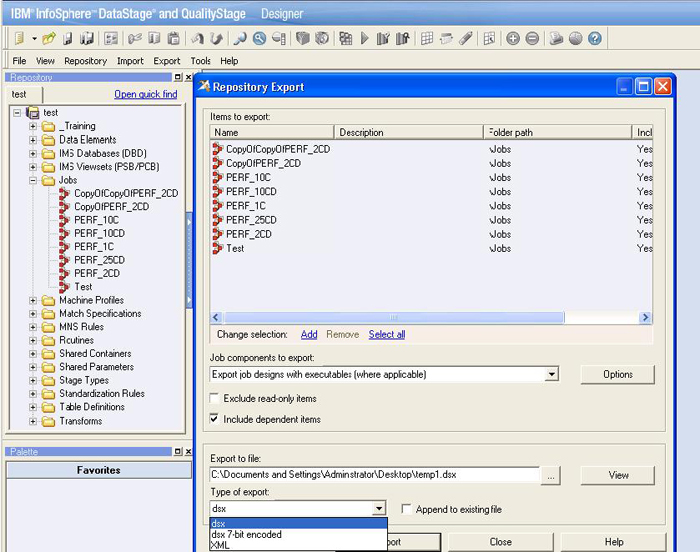Open Job components to export dropdown

[552, 374]
